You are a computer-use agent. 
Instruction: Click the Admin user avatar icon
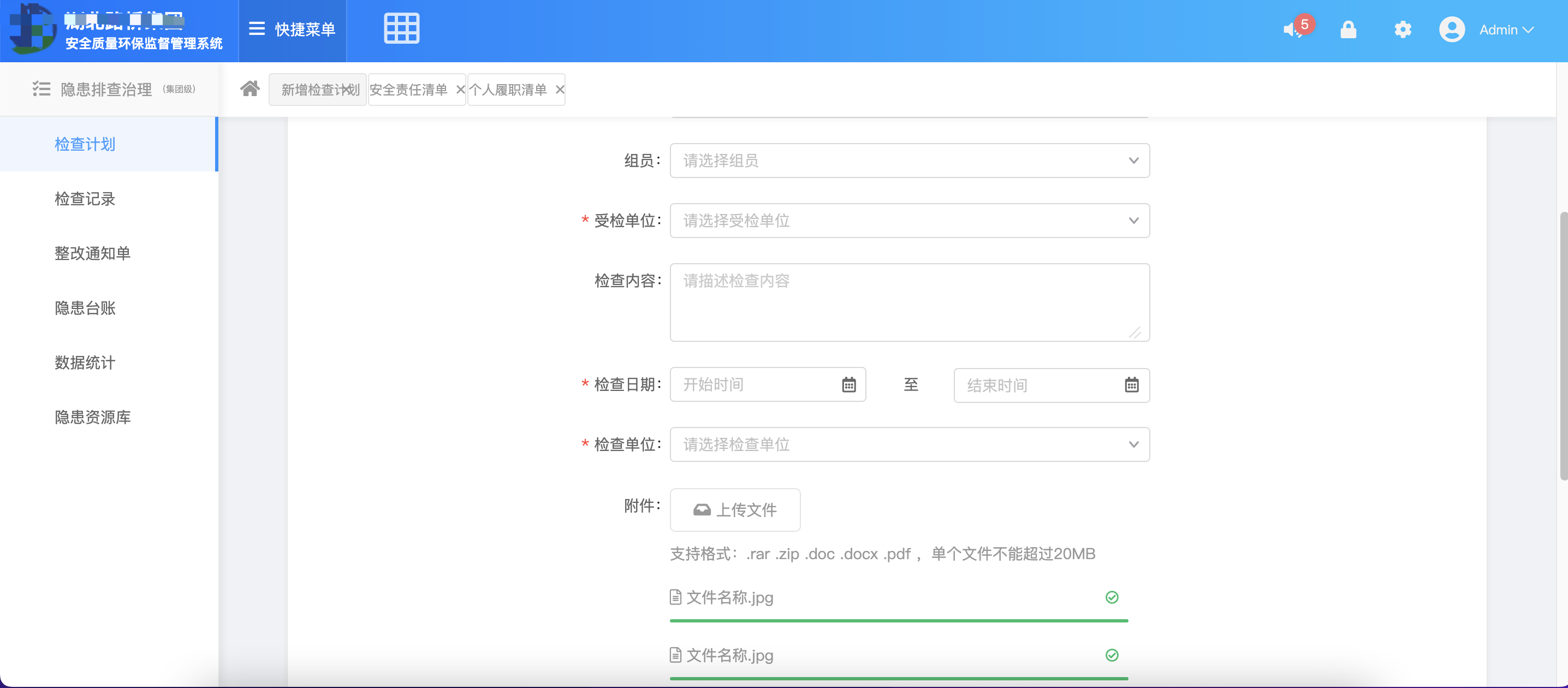click(x=1451, y=29)
